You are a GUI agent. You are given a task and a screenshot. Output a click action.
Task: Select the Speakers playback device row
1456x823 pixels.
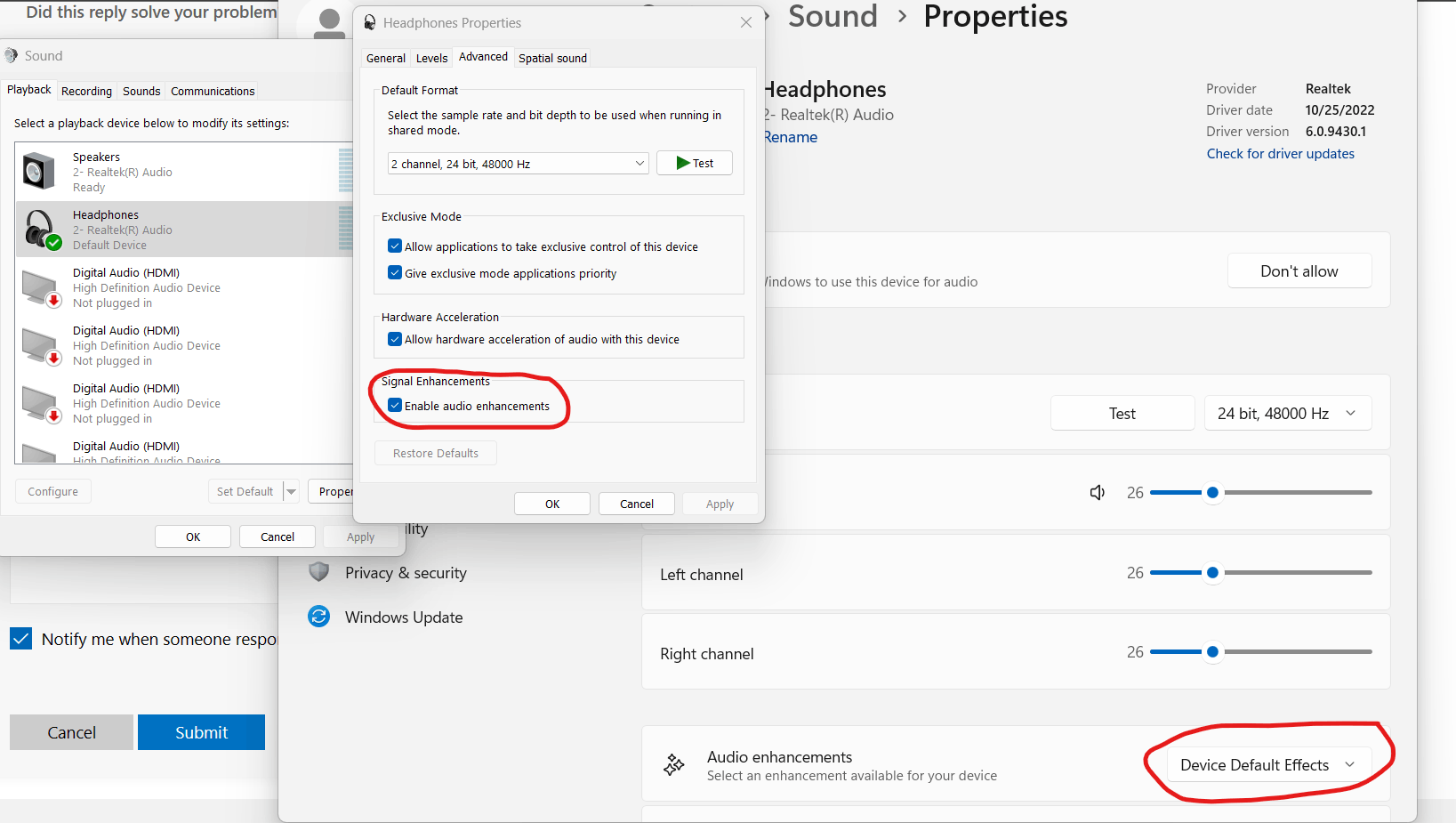click(184, 172)
